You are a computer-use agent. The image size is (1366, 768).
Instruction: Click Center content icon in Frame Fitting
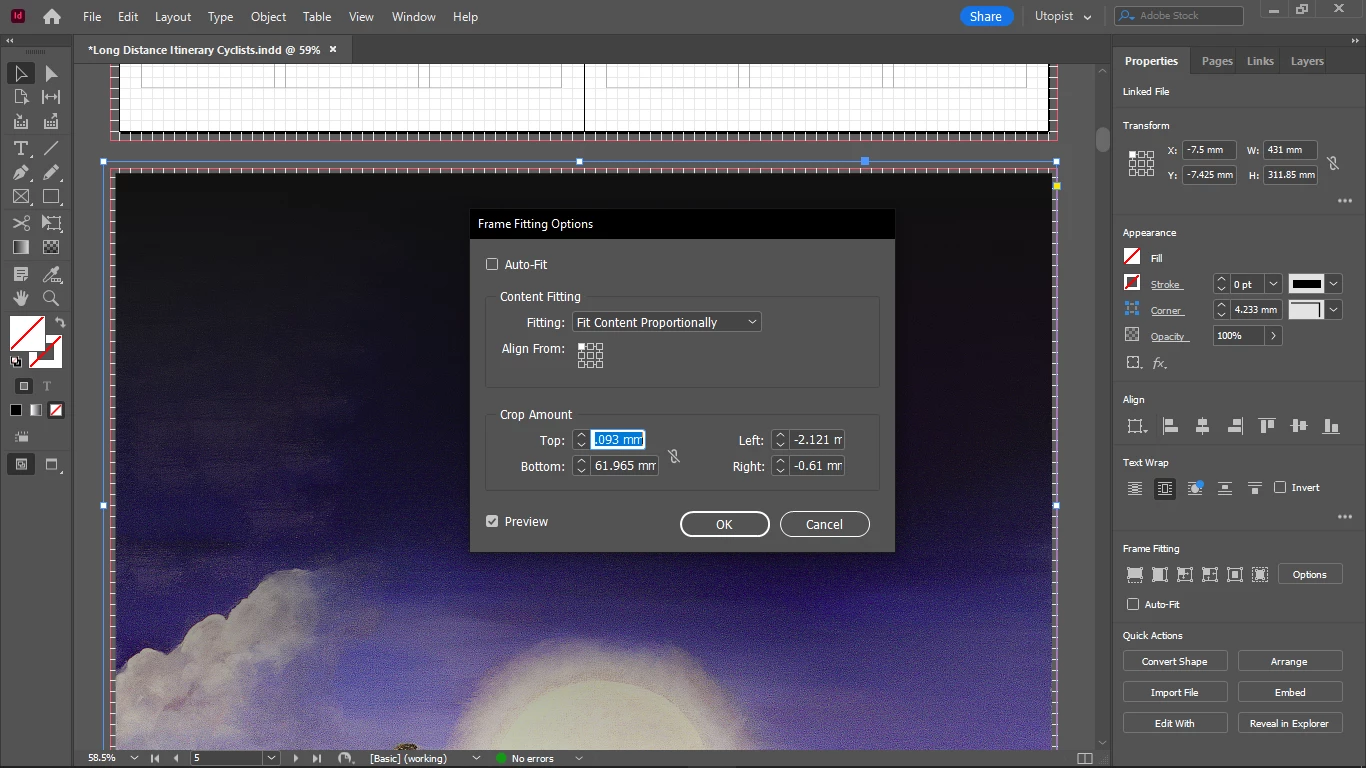1235,575
